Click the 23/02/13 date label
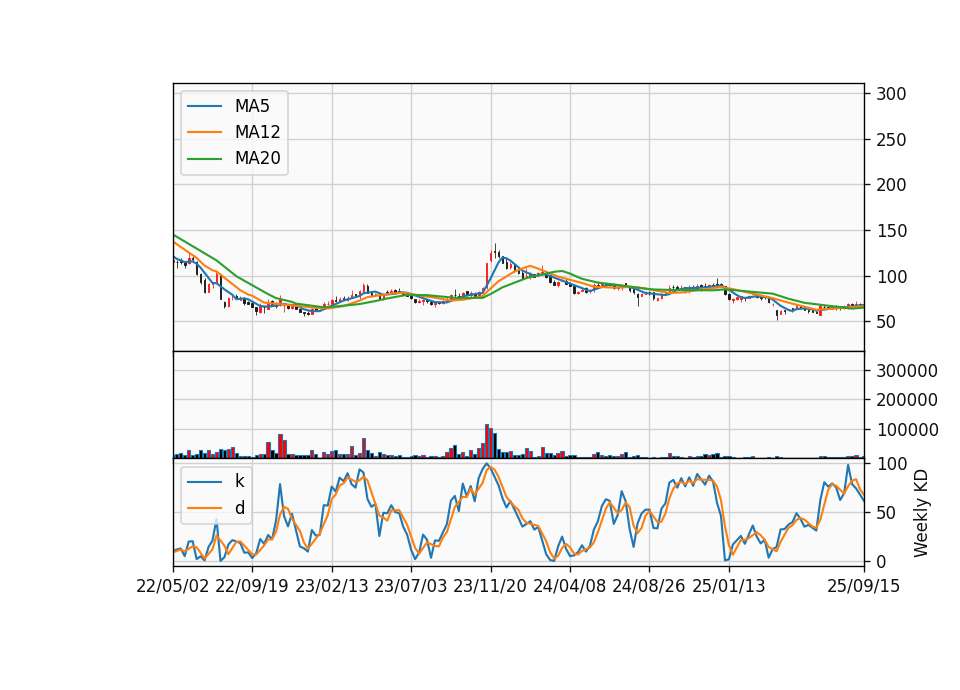 pos(332,586)
